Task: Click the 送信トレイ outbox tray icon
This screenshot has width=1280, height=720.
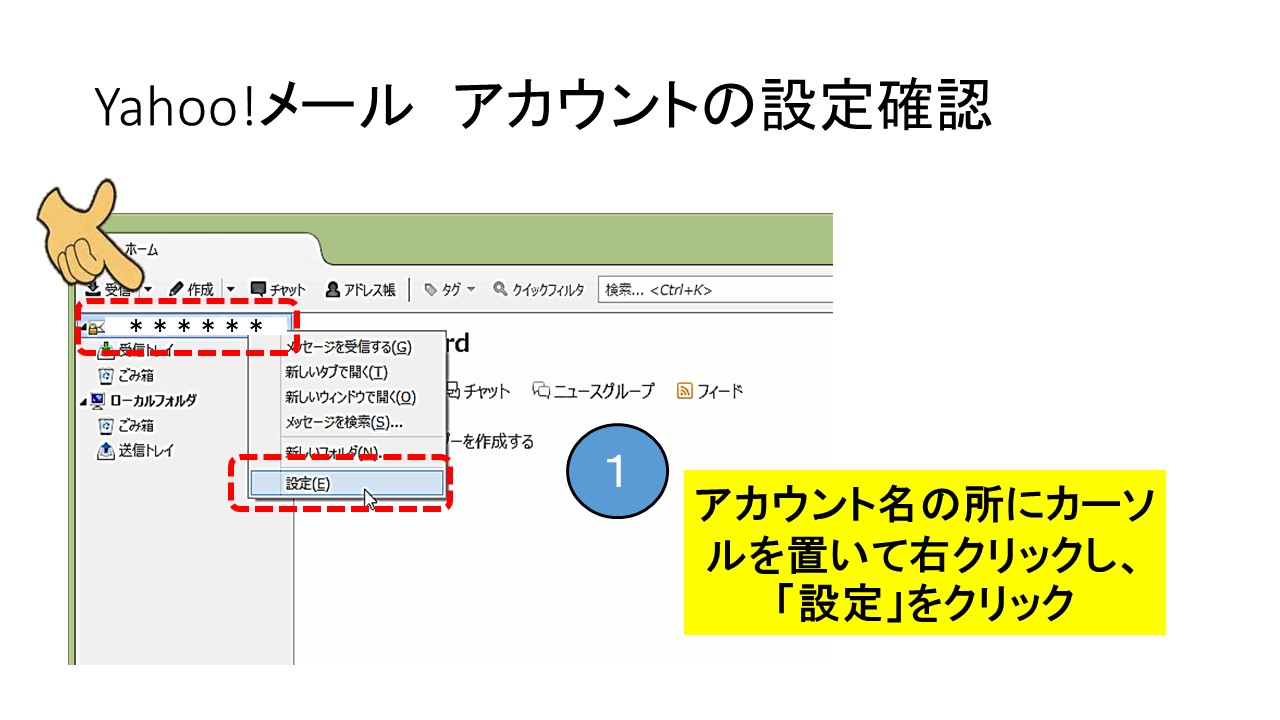Action: (106, 450)
